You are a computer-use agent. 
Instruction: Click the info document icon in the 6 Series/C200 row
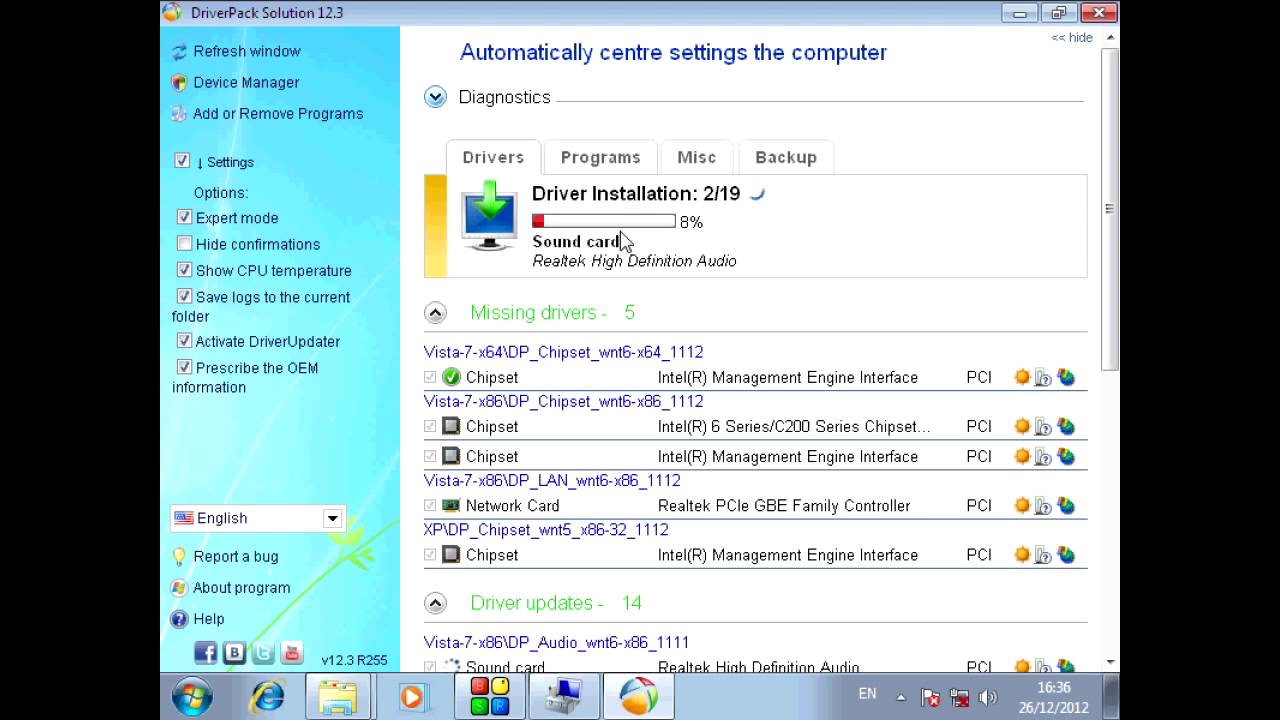click(1043, 427)
